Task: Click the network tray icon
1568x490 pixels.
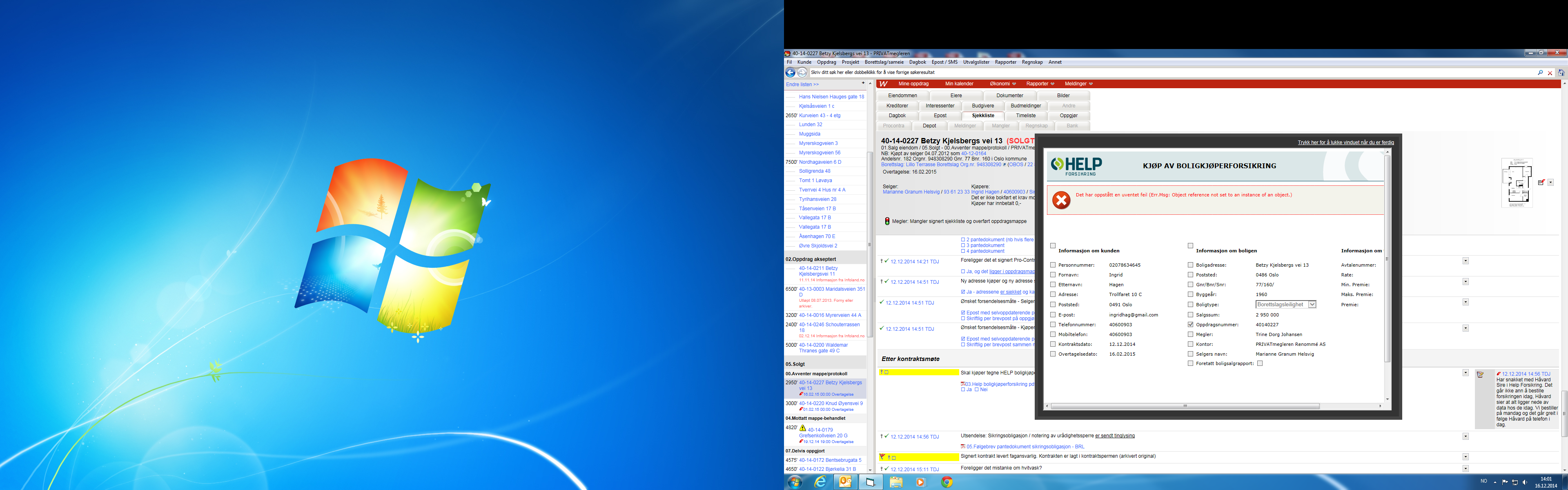Action: point(1515,482)
